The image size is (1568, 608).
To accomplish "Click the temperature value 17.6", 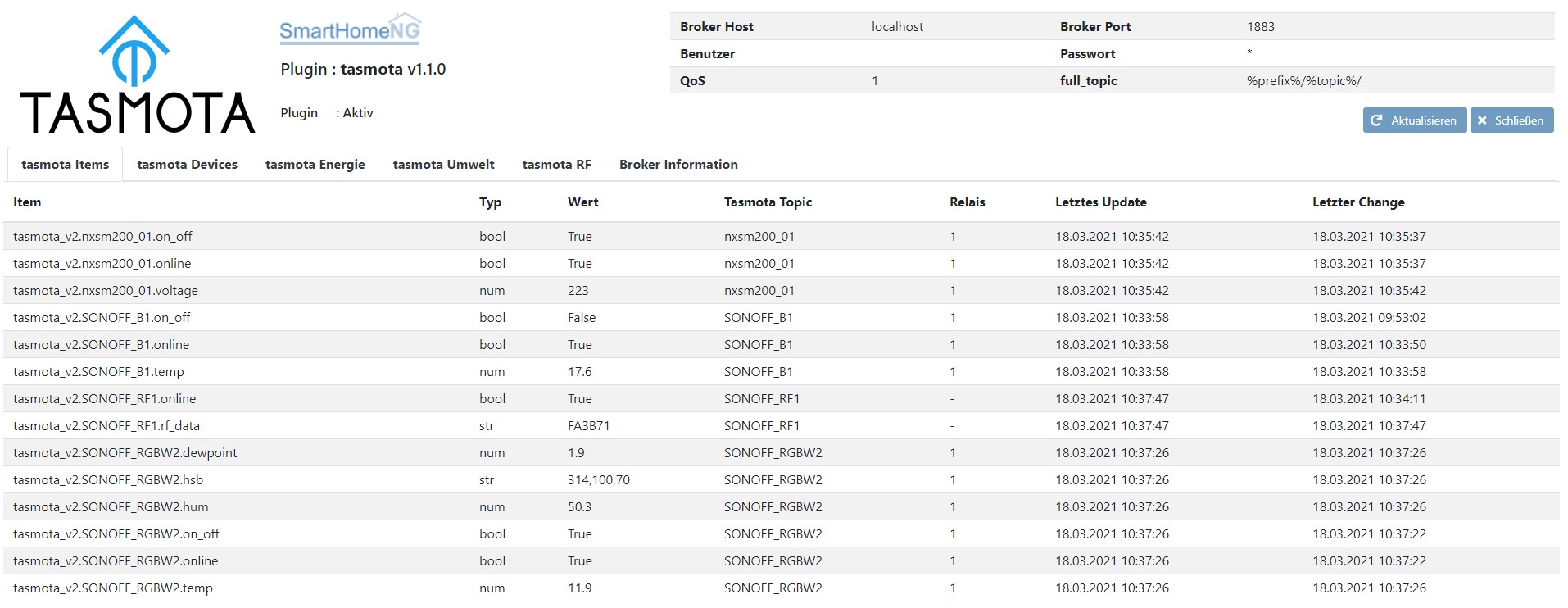I will (x=580, y=372).
